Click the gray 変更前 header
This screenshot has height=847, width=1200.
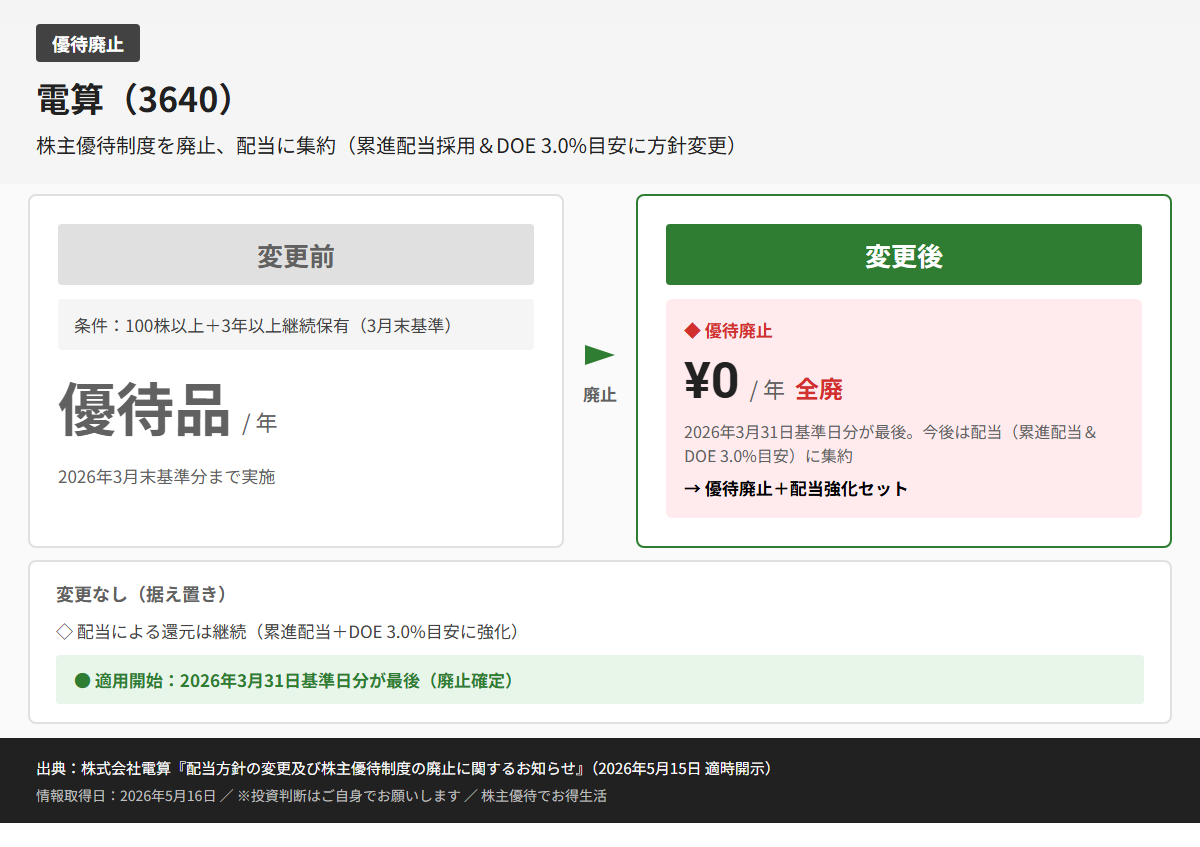click(296, 255)
